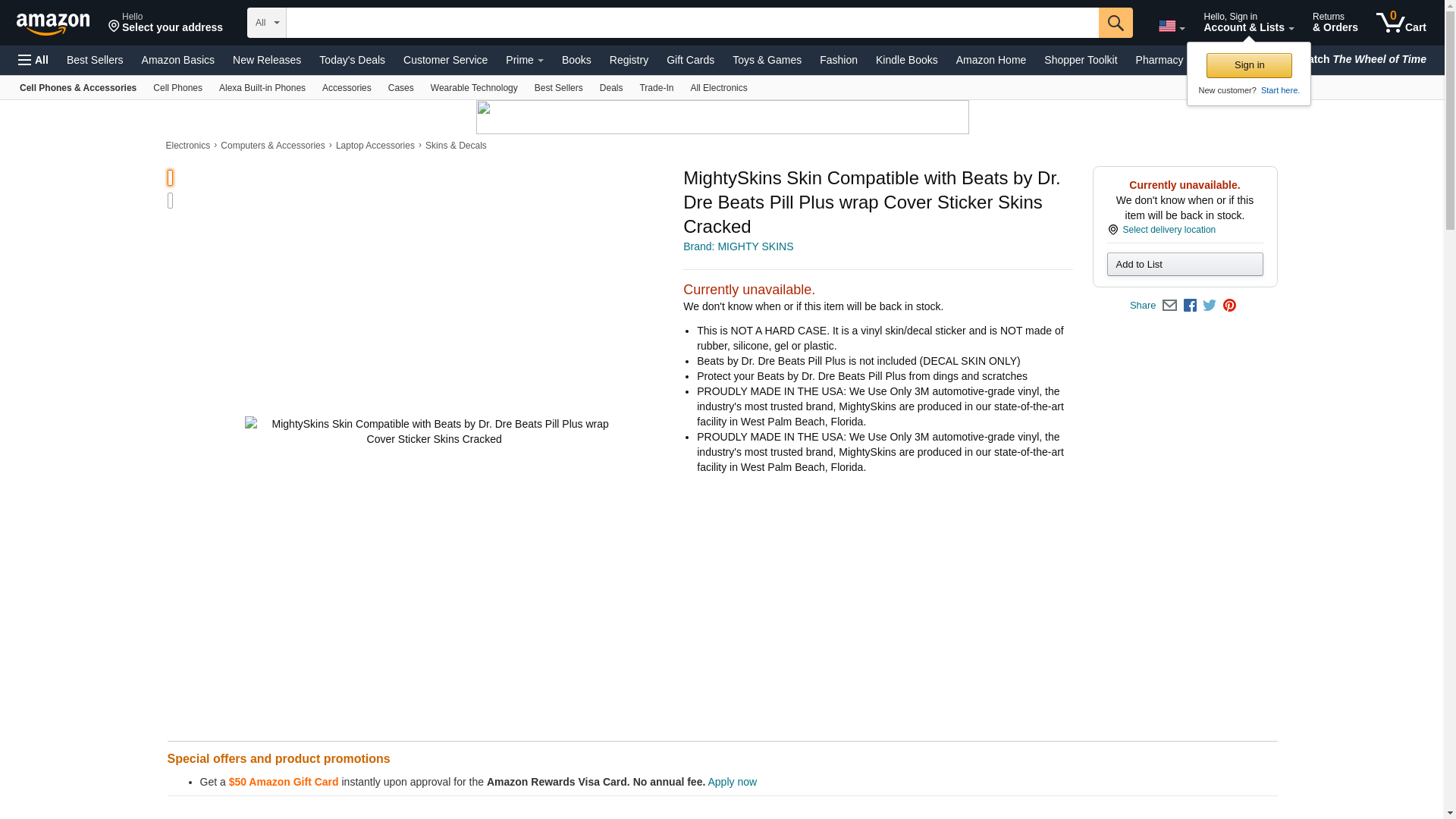Open Account & Lists menu

(1248, 23)
